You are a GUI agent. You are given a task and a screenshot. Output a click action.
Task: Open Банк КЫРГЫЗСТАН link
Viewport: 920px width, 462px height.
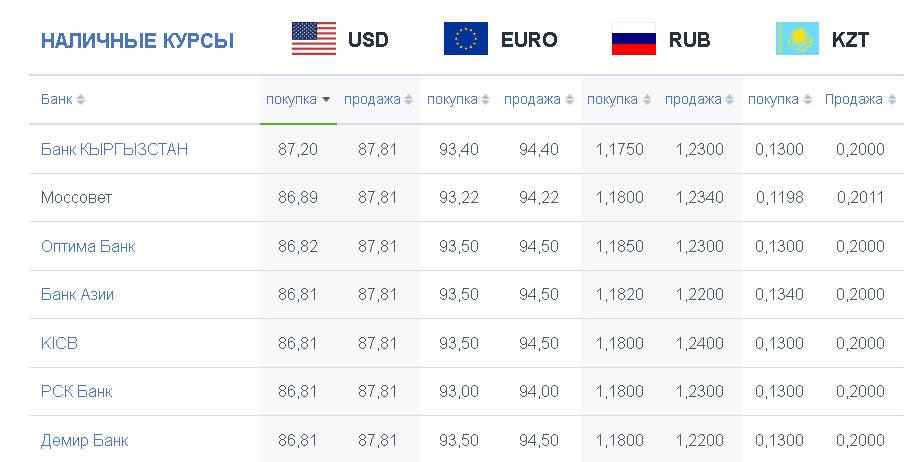tap(114, 149)
